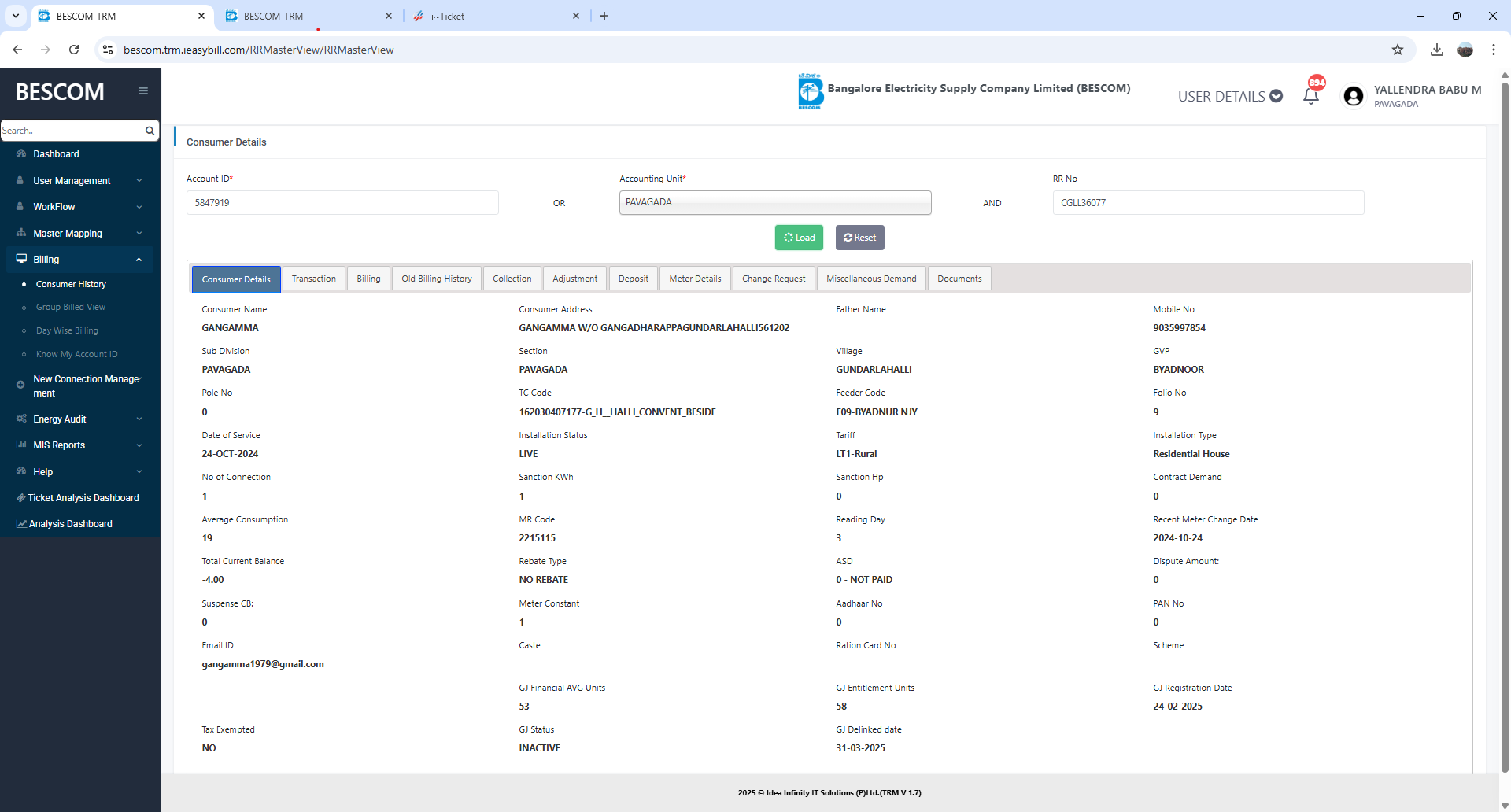Expand Energy Audit sidebar menu
Screen dimensions: 1511x812
[80, 419]
